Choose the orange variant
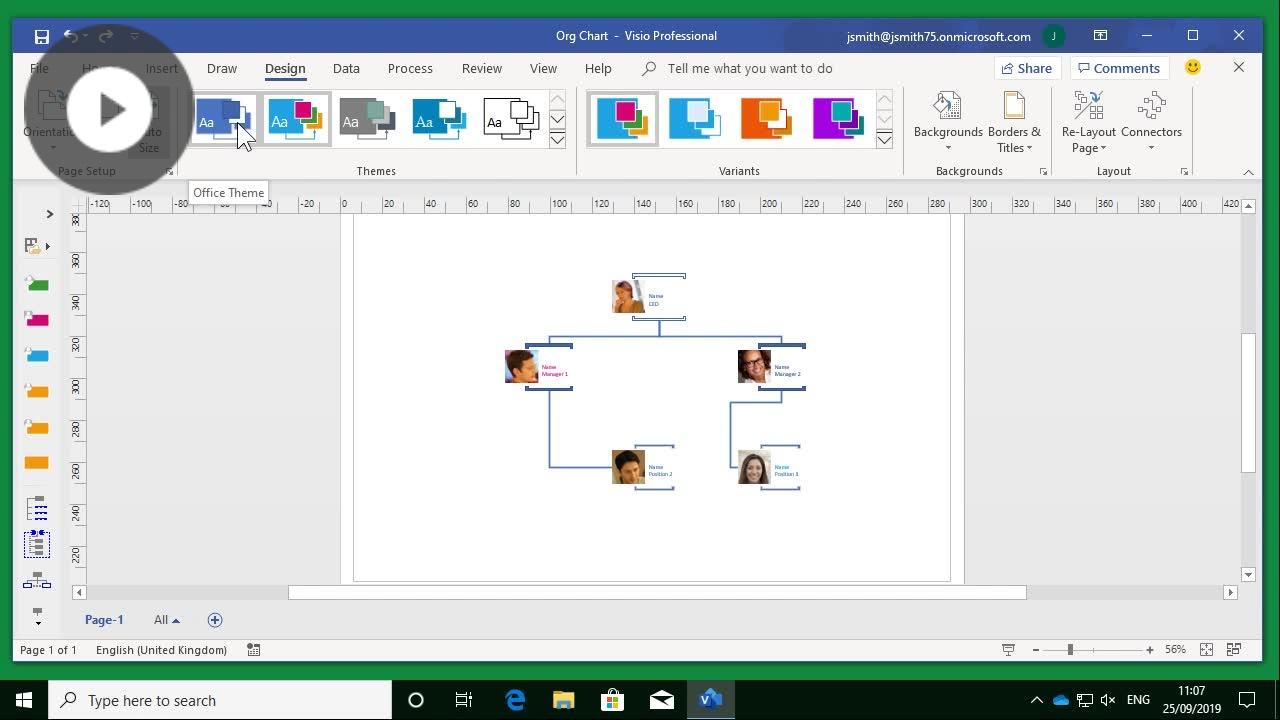Viewport: 1280px width, 720px height. click(767, 120)
